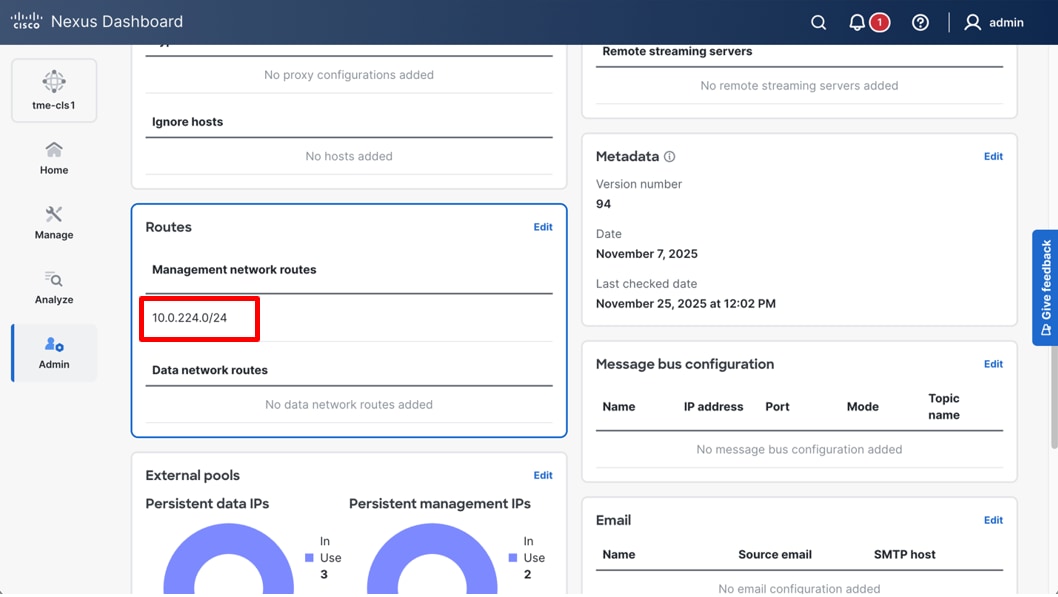1058x597 pixels.
Task: Open the help menu
Action: point(920,21)
